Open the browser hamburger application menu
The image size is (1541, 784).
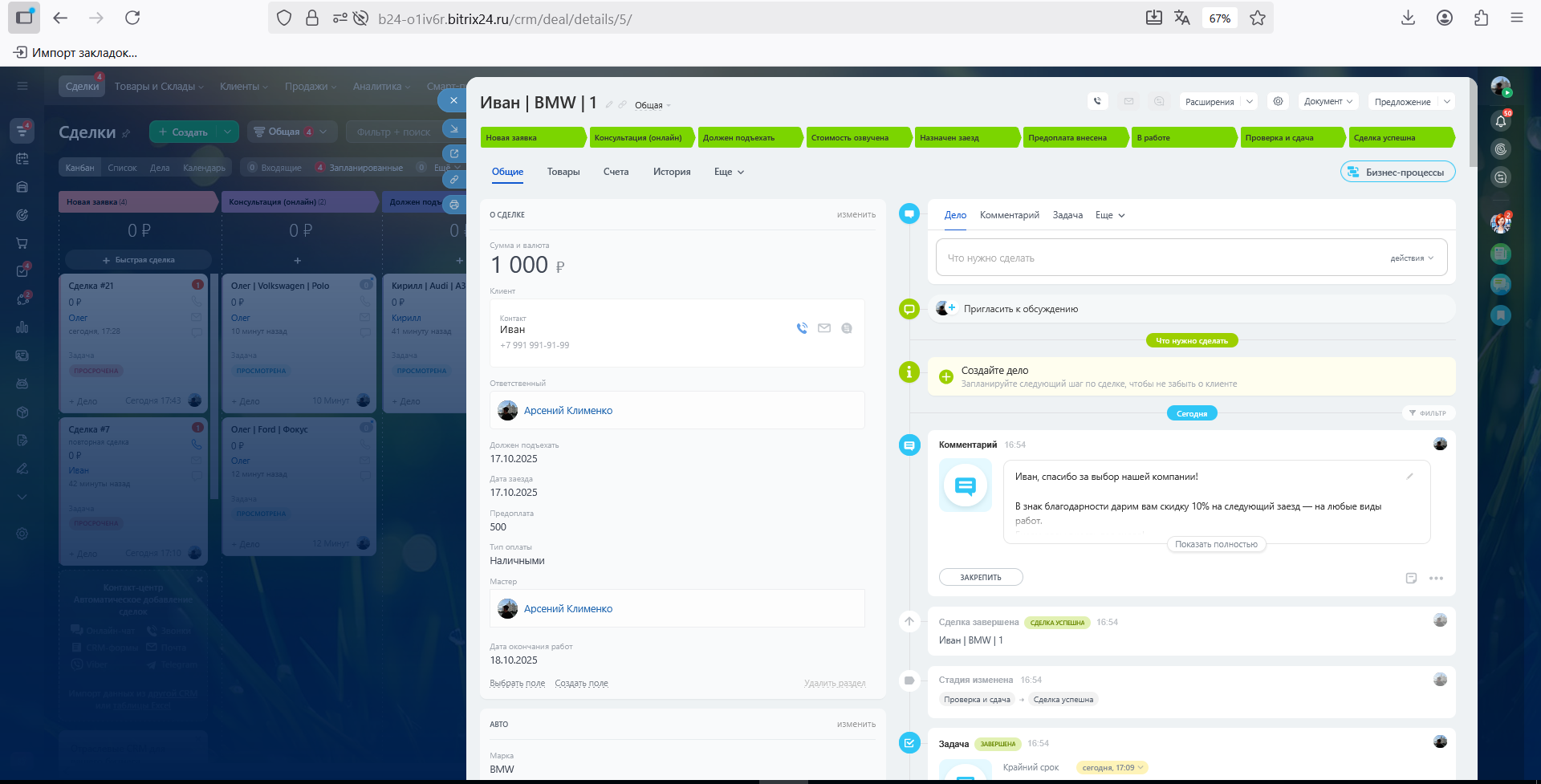click(1516, 18)
